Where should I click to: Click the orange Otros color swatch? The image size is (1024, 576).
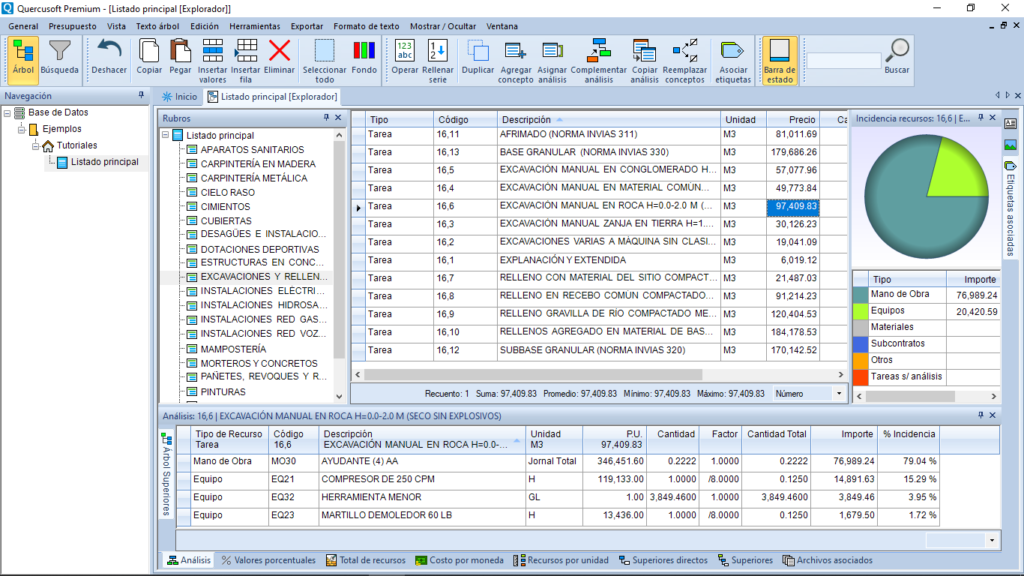point(861,360)
